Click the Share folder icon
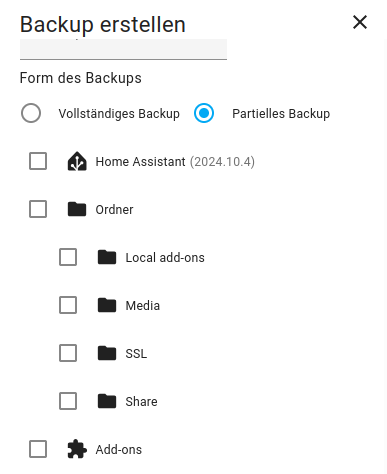Screen dimensions: 387x474 pos(107,401)
